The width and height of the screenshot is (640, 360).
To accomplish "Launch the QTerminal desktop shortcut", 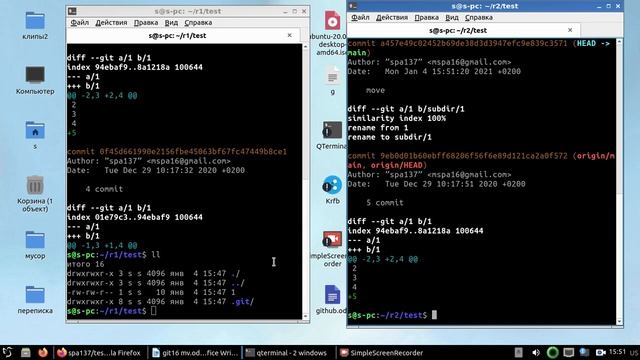I will (332, 130).
